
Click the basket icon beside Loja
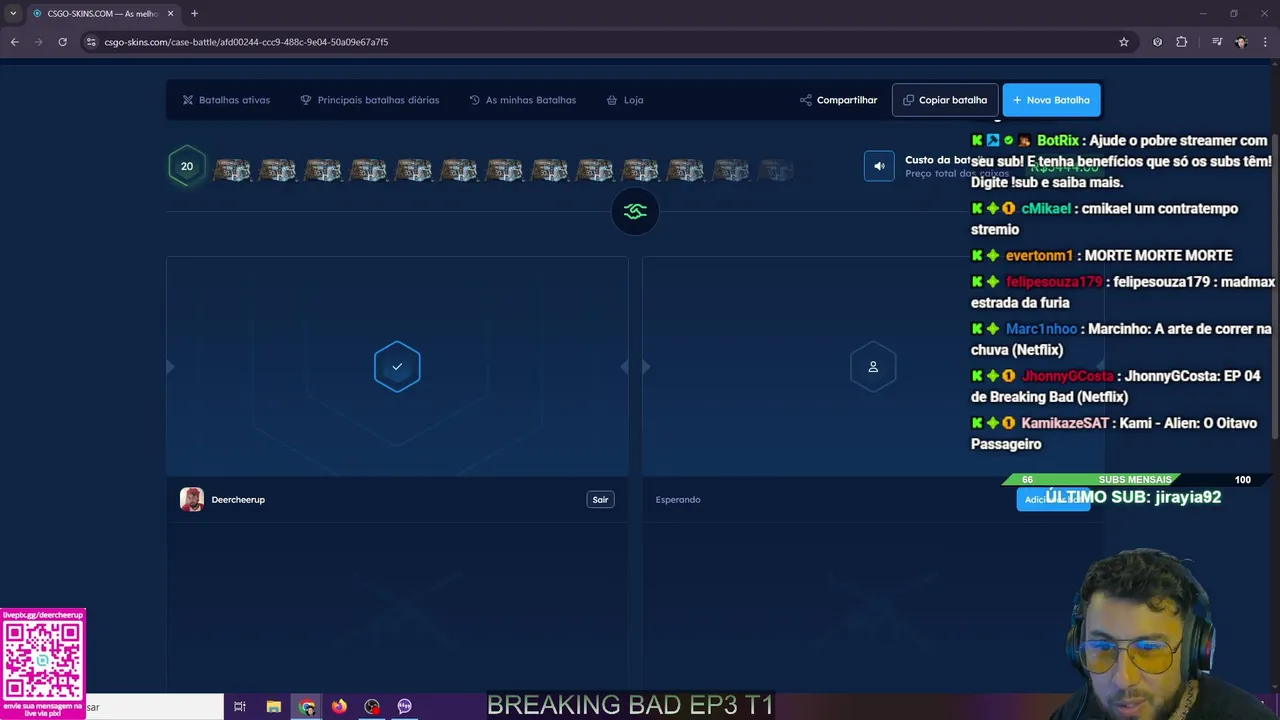point(612,100)
